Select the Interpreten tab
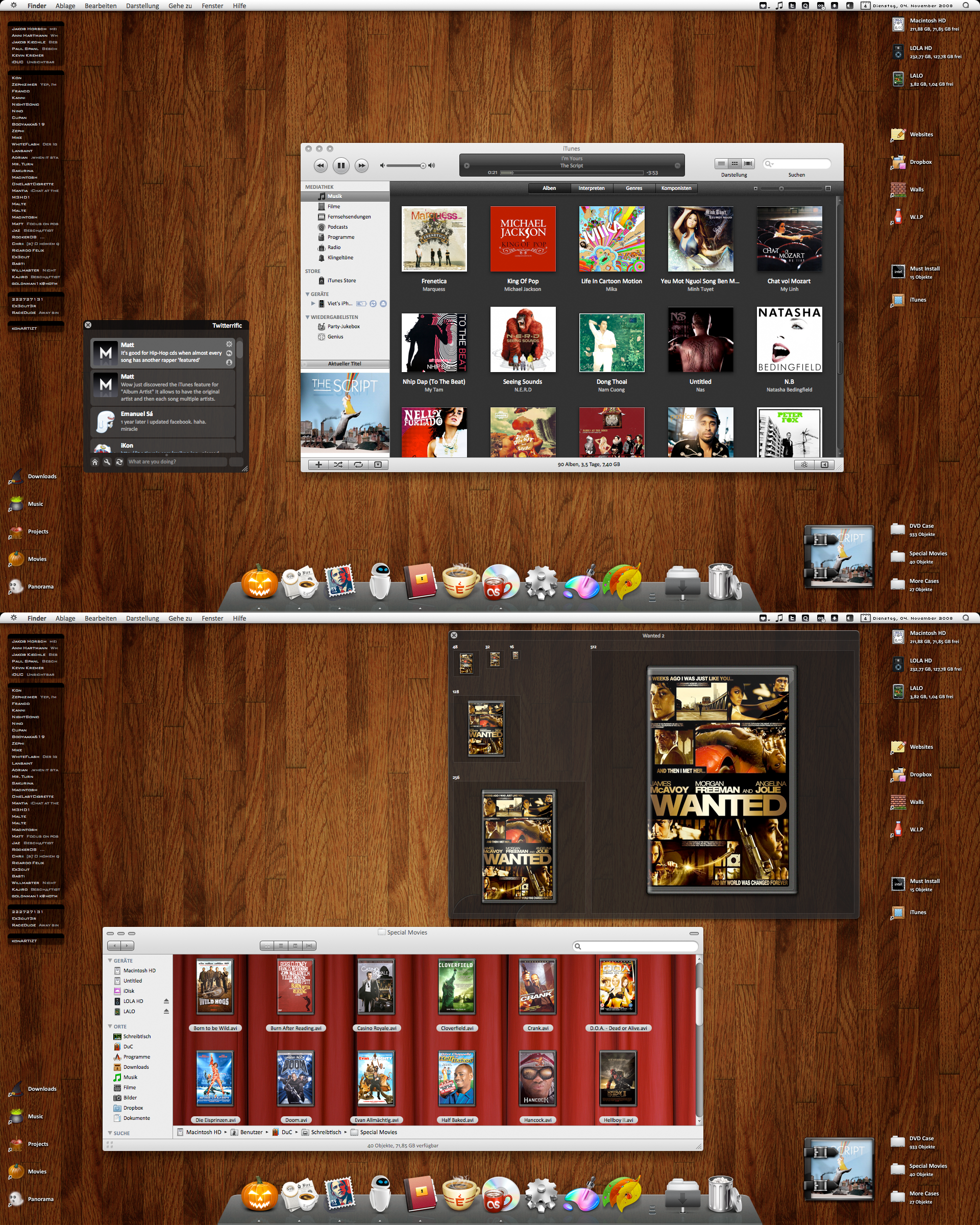 point(592,188)
